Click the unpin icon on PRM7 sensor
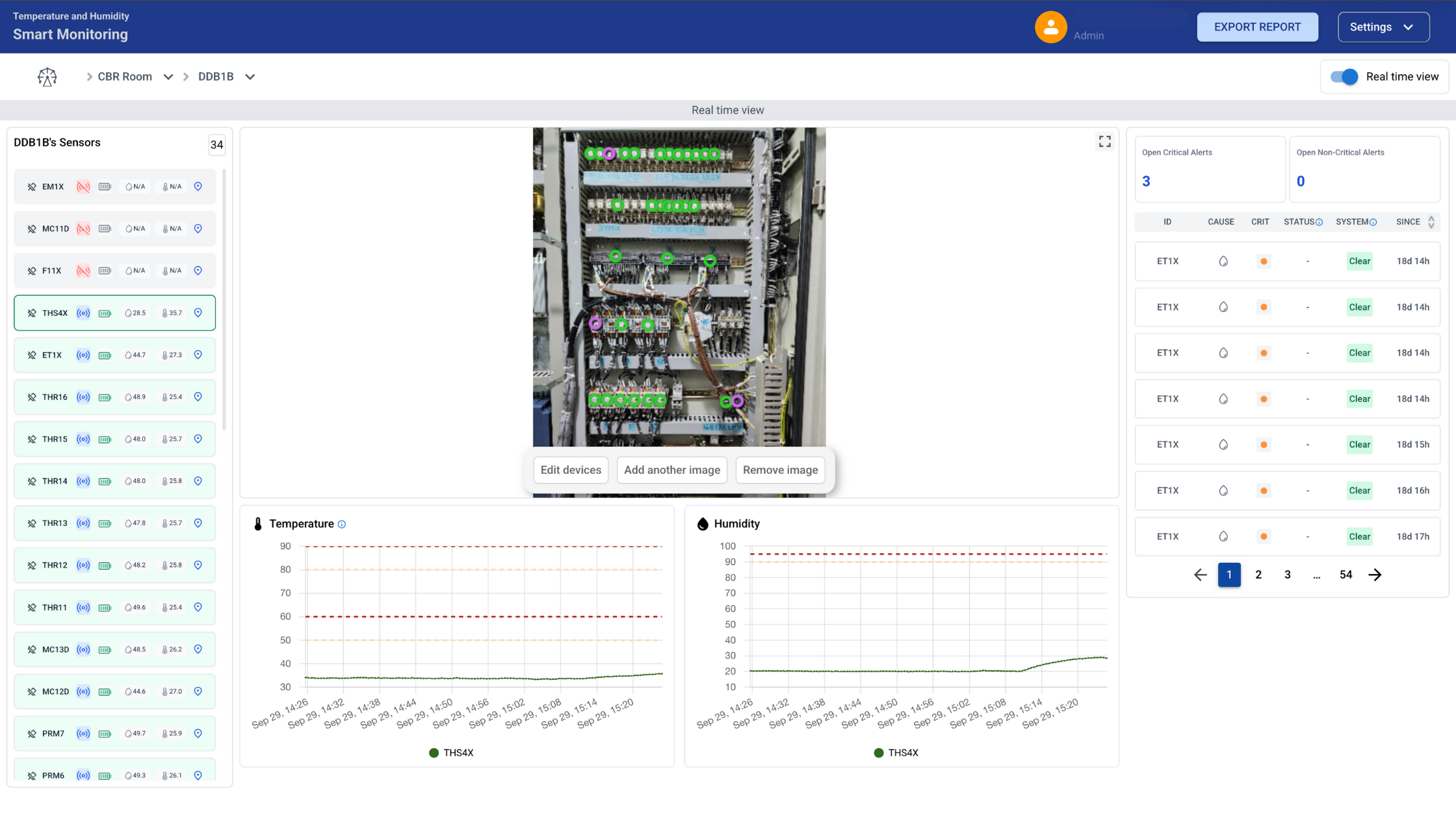The image size is (1456, 819). click(32, 734)
